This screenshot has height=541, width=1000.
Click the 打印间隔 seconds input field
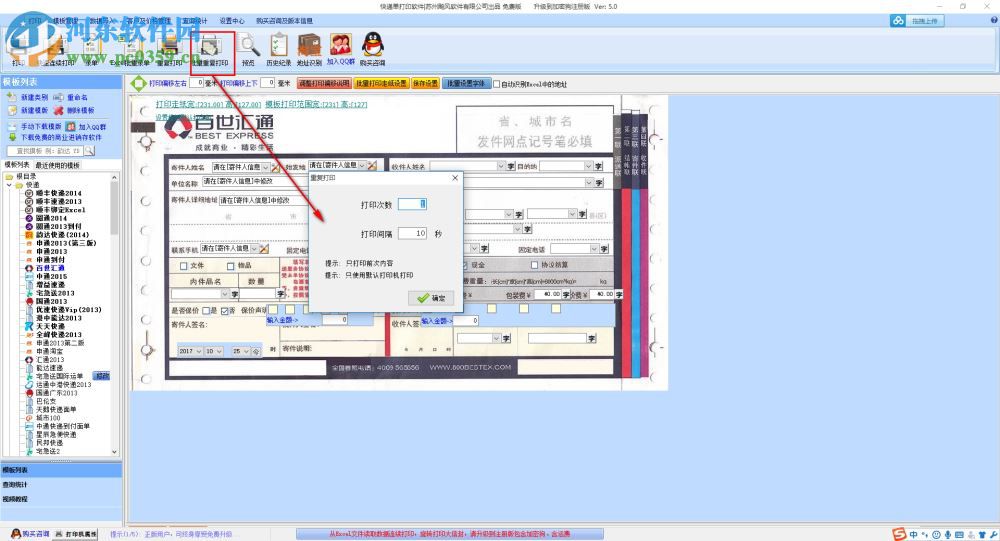(x=412, y=233)
